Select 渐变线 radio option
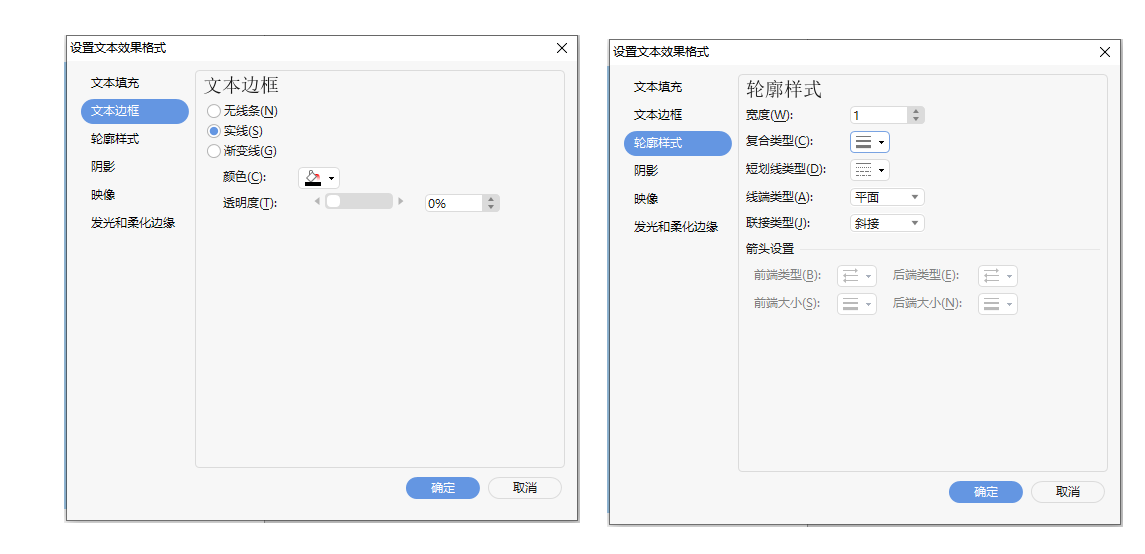This screenshot has height=554, width=1145. 242,151
